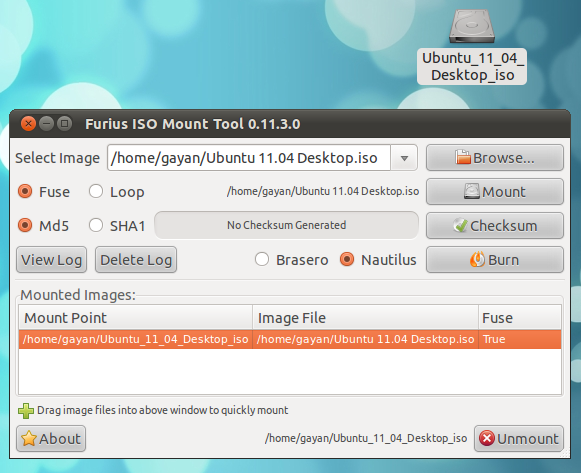581x473 pixels.
Task: Sort by the Fuse column header
Action: click(x=520, y=317)
